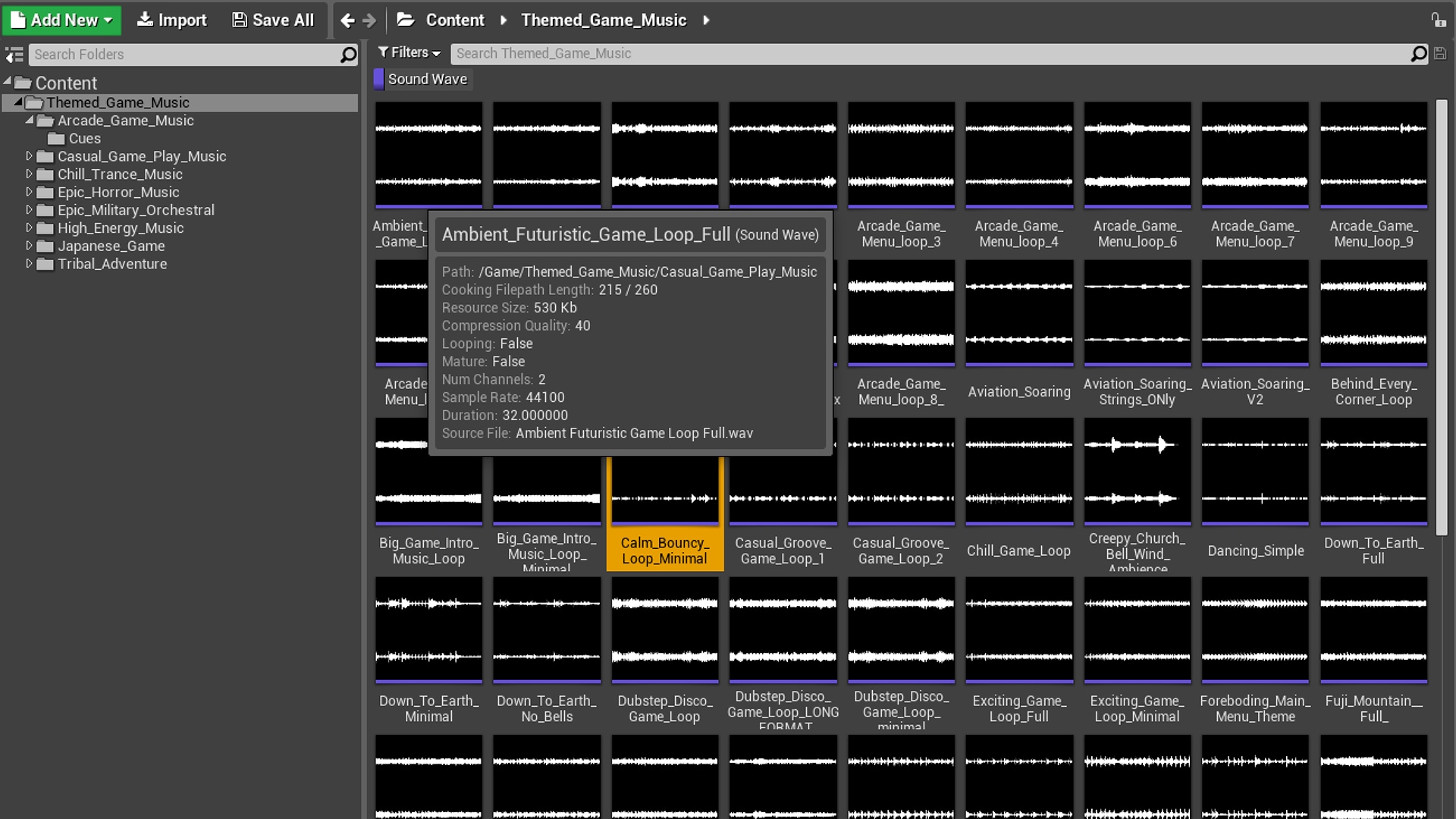
Task: Expand Chill_Trance_Music folder
Action: click(29, 174)
